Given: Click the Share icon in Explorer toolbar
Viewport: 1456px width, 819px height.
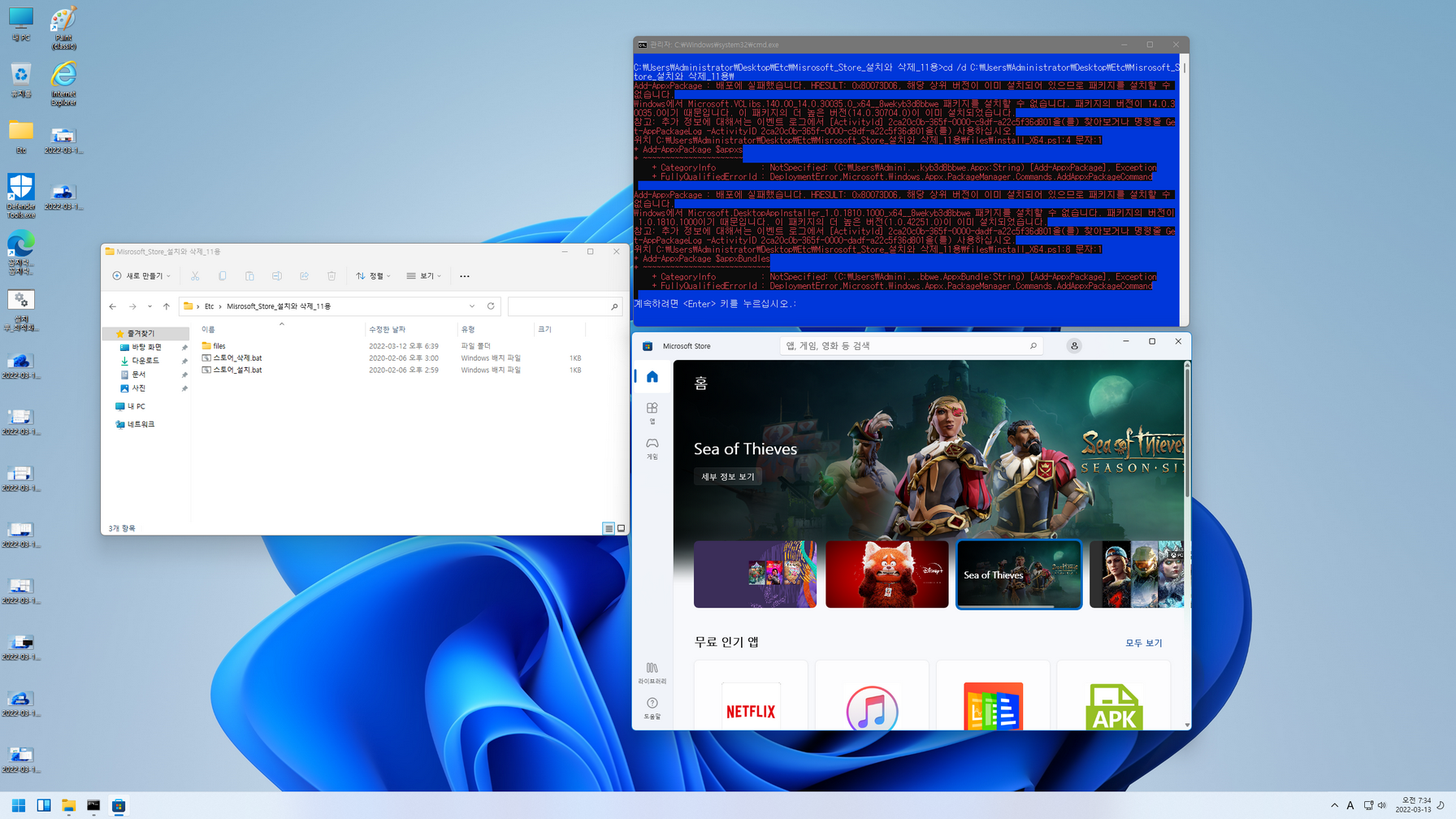Looking at the screenshot, I should (304, 276).
